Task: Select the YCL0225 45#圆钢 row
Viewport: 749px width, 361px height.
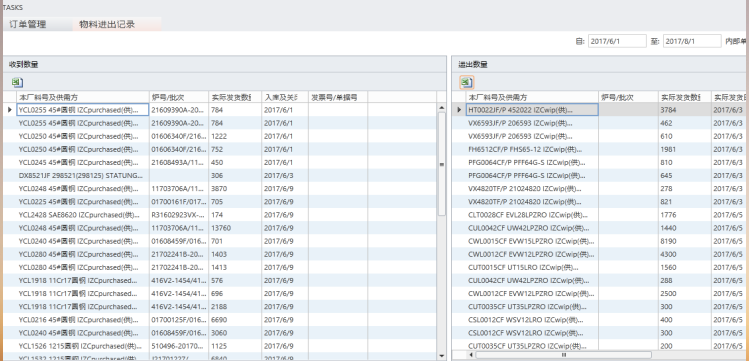Action: pyautogui.click(x=220, y=202)
